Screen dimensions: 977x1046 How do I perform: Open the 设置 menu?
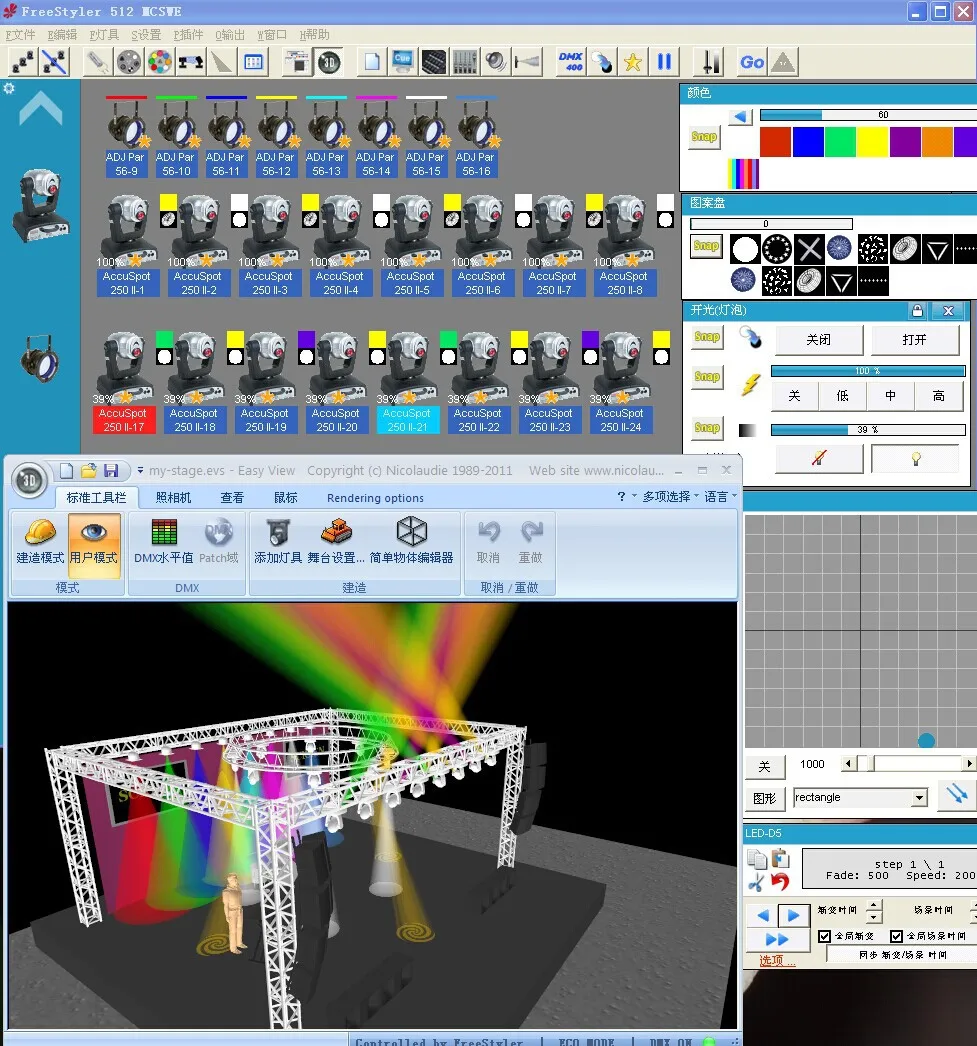(146, 35)
